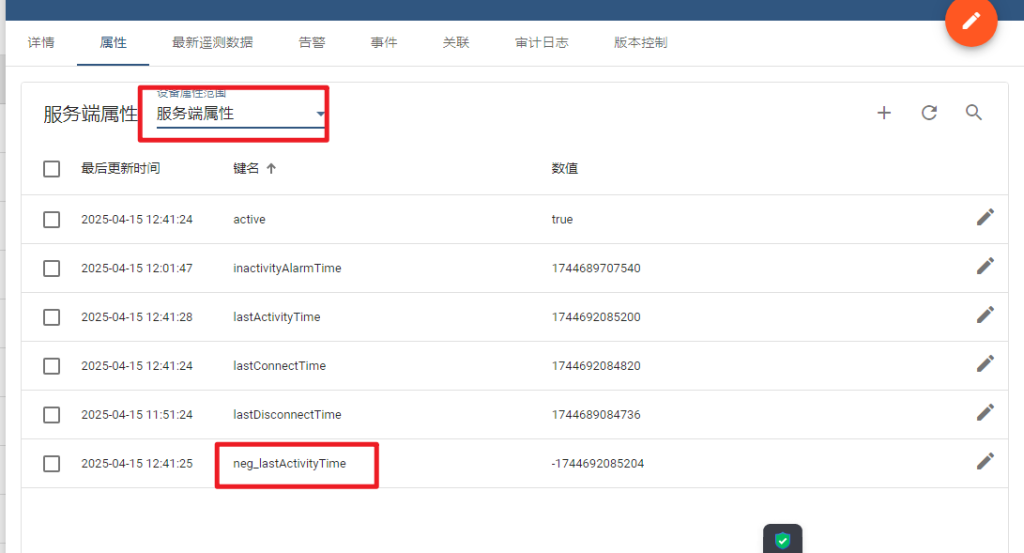Click the value true

coord(562,219)
